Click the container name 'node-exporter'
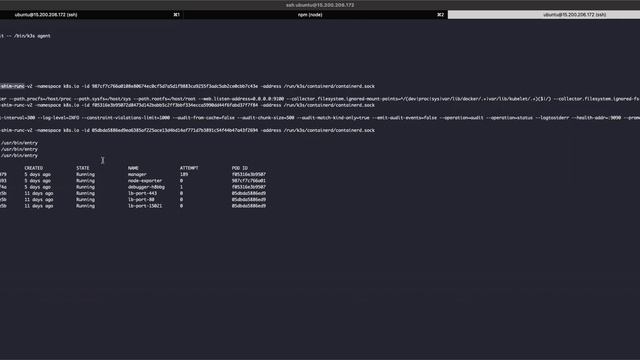640x360 pixels. point(145,181)
